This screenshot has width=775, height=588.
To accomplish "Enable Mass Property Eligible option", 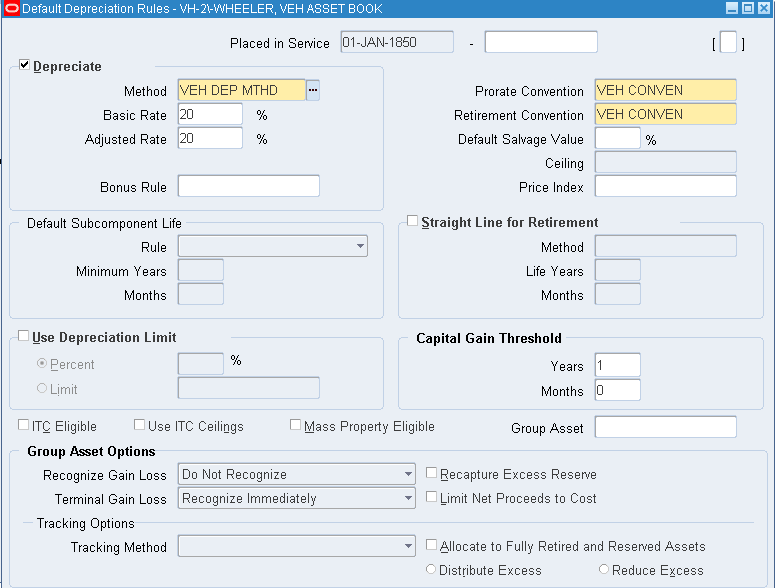I will click(x=295, y=426).
